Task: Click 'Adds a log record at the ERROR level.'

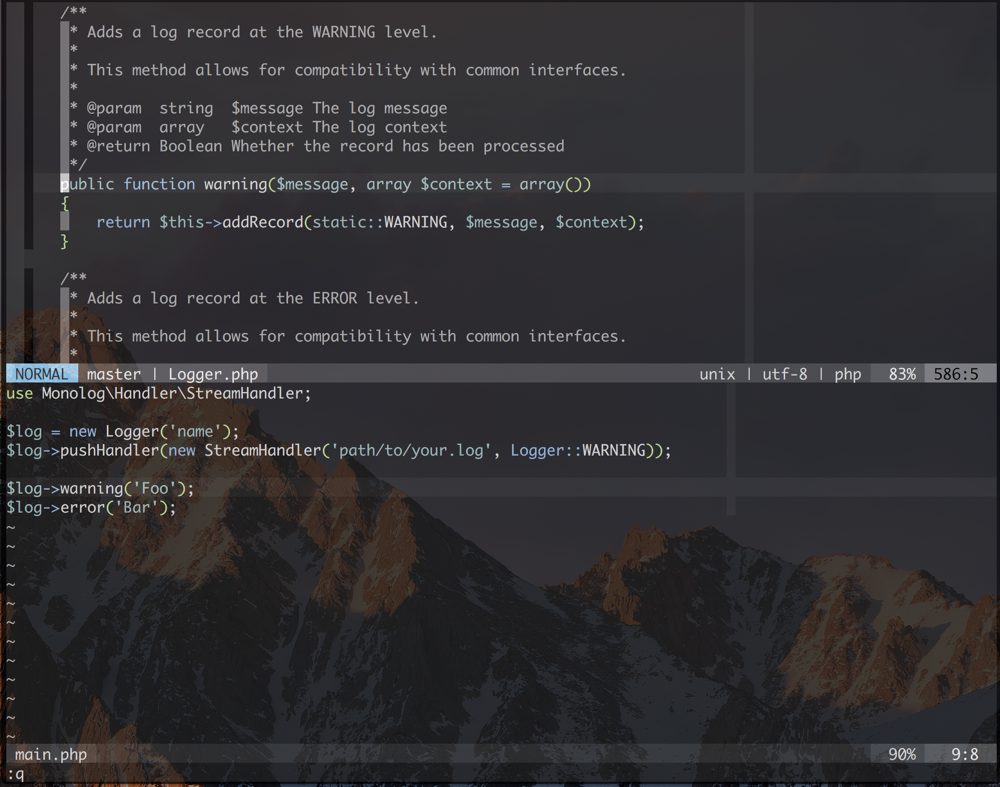Action: coord(253,298)
